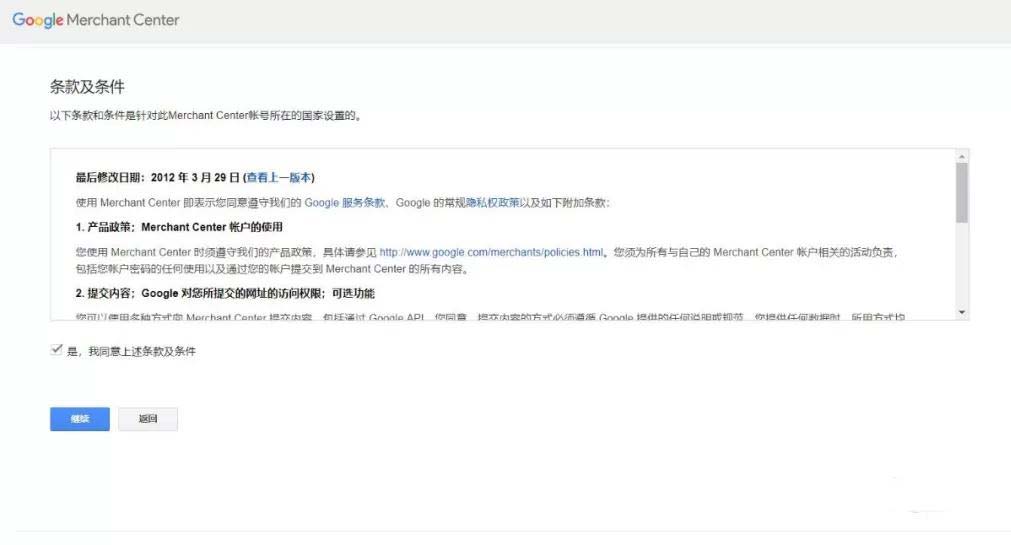Image resolution: width=1011 pixels, height=545 pixels.
Task: Click the 返回 button
Action: 148,419
